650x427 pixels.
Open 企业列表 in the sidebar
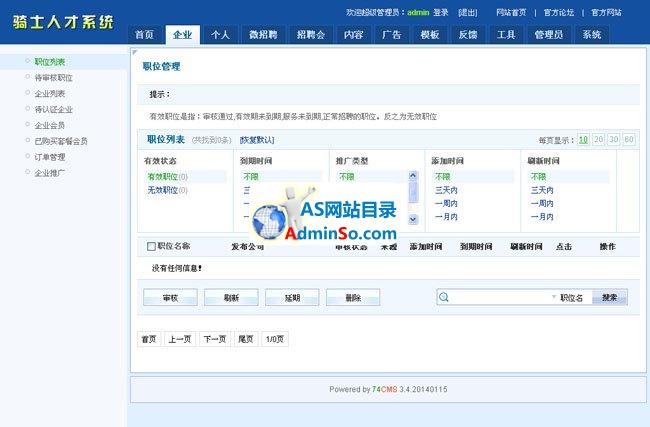50,94
